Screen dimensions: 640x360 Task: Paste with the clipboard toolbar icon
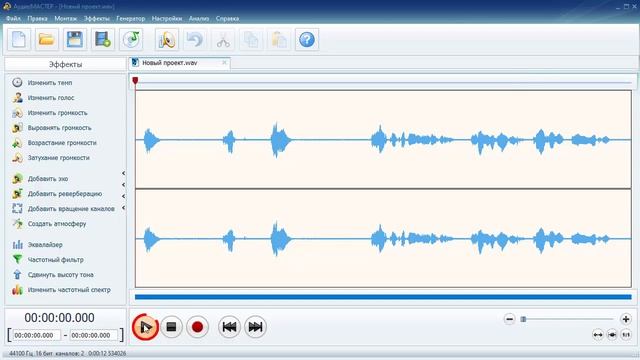279,40
